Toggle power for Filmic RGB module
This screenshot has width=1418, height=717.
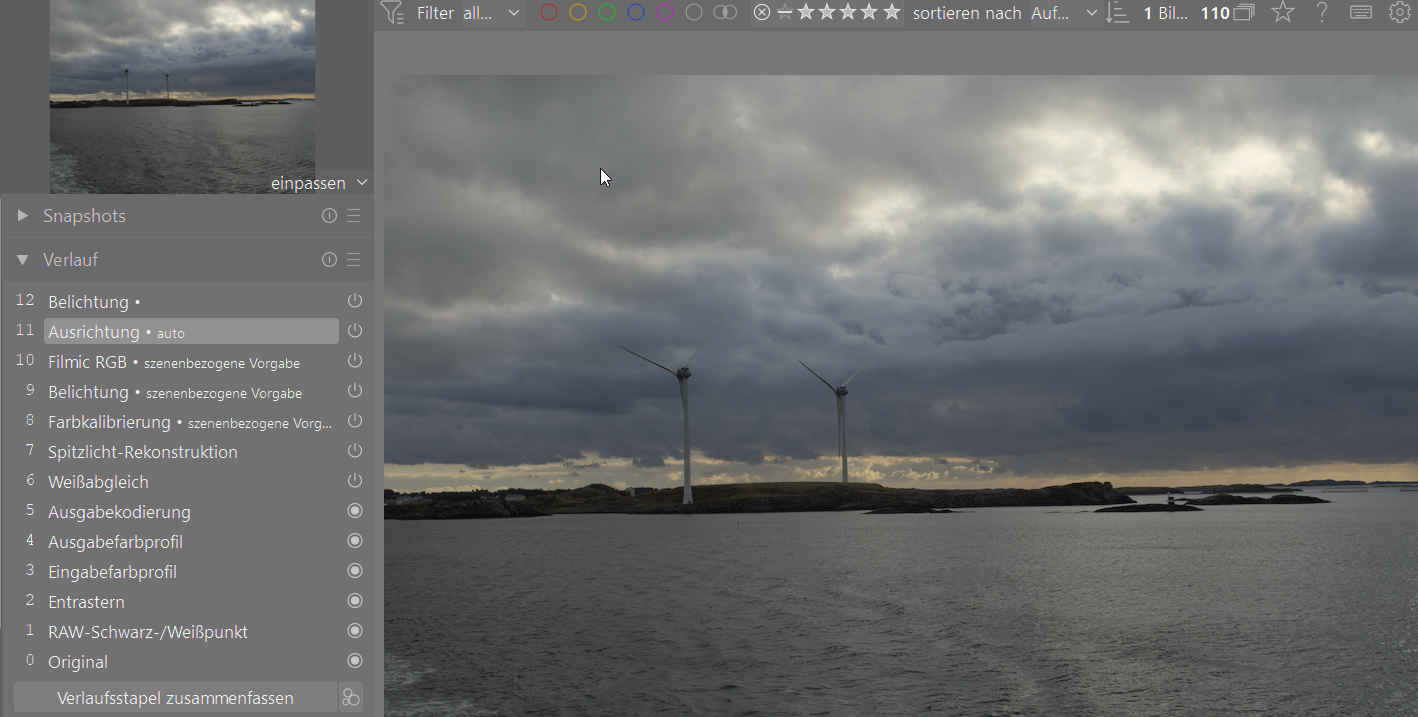point(354,361)
